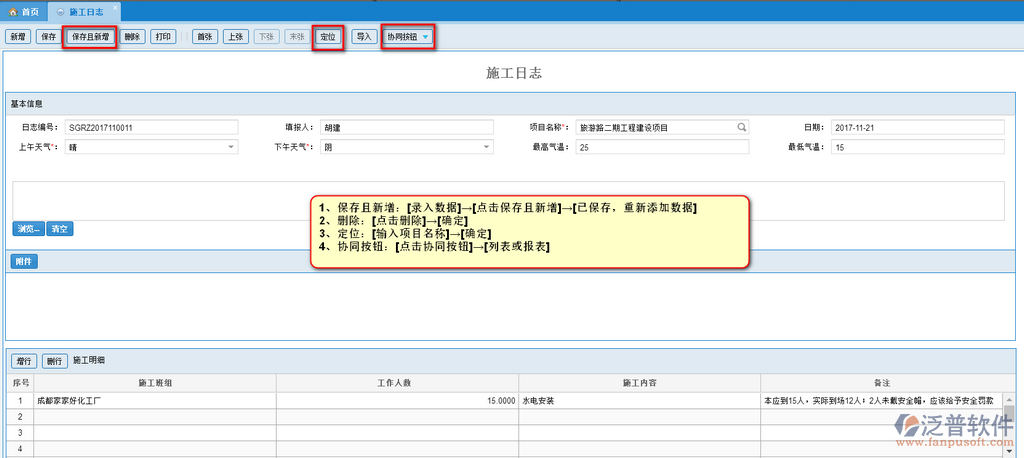Click 保存且新增 button
The width and height of the screenshot is (1024, 458).
click(x=91, y=37)
